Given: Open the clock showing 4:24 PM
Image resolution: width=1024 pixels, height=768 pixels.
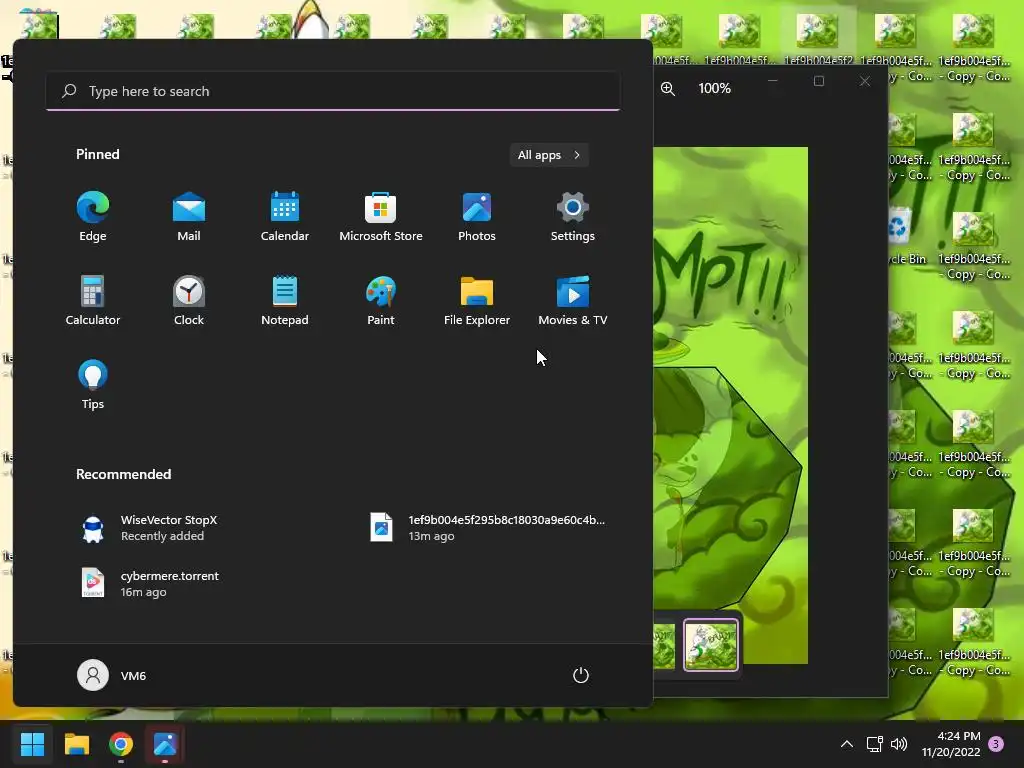Looking at the screenshot, I should (951, 744).
